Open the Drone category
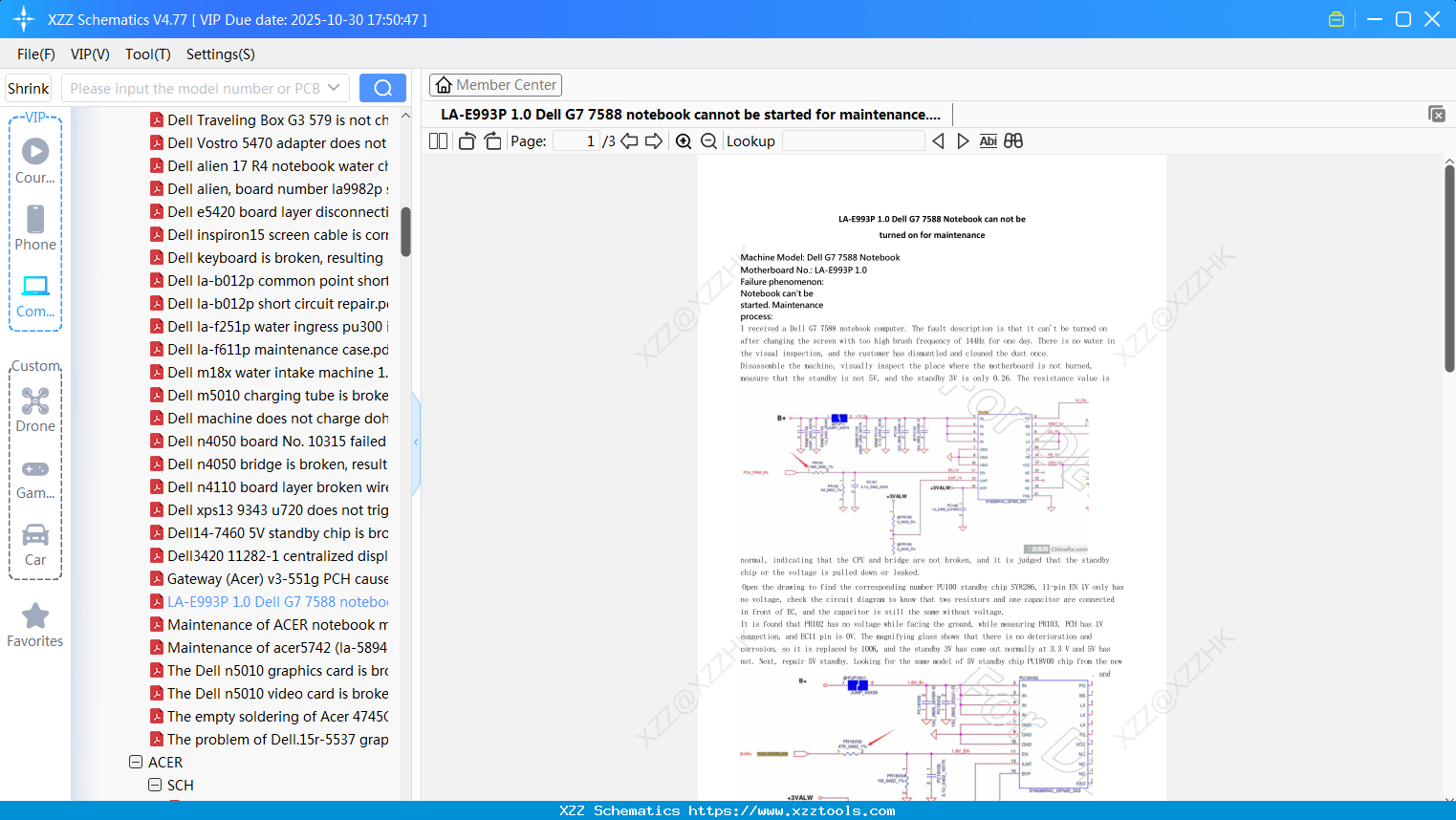Screen dimensions: 1456x820 point(35,410)
